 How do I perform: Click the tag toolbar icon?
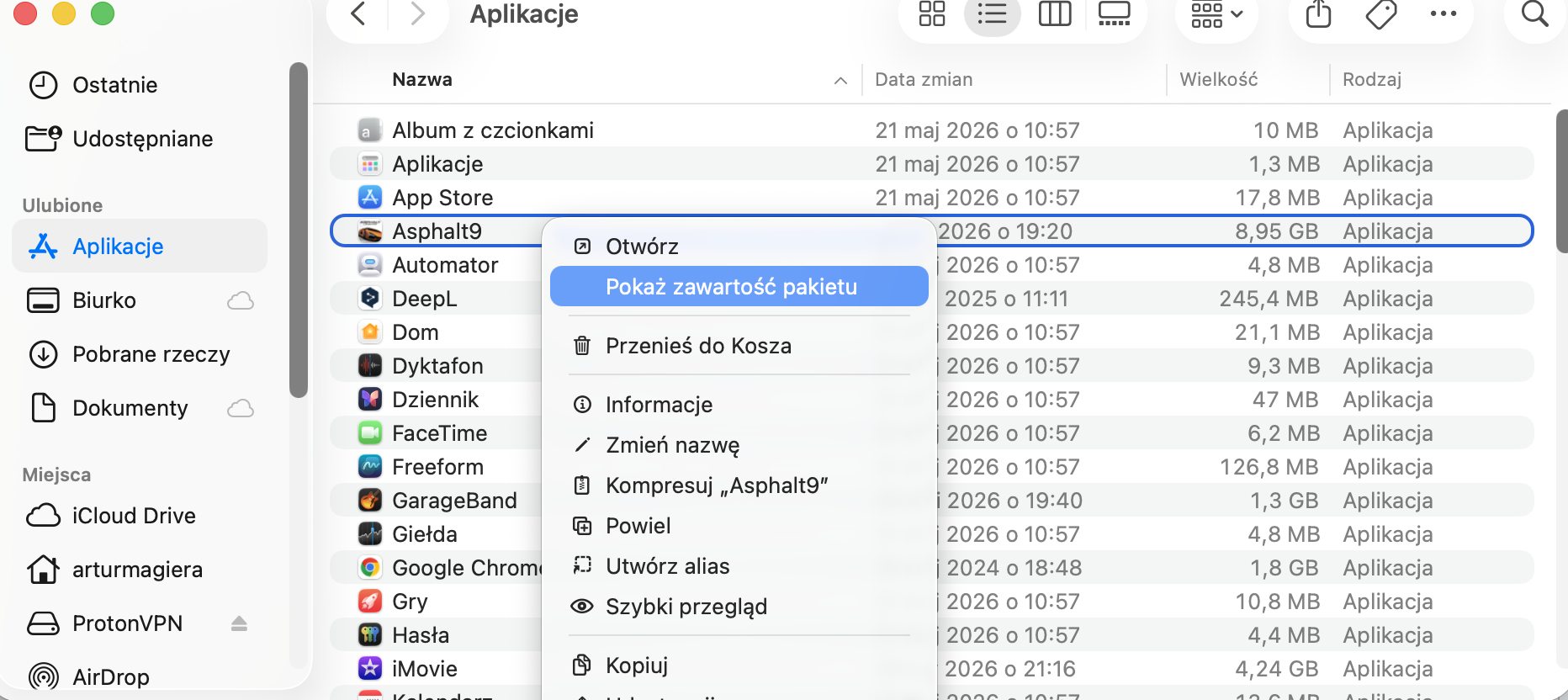pos(1380,13)
